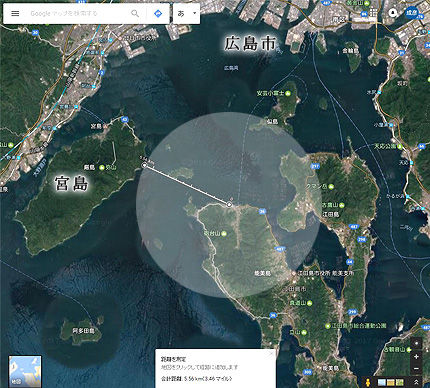Click the 安芸小富士 peak marker
This screenshot has width=430, height=388.
288,93
